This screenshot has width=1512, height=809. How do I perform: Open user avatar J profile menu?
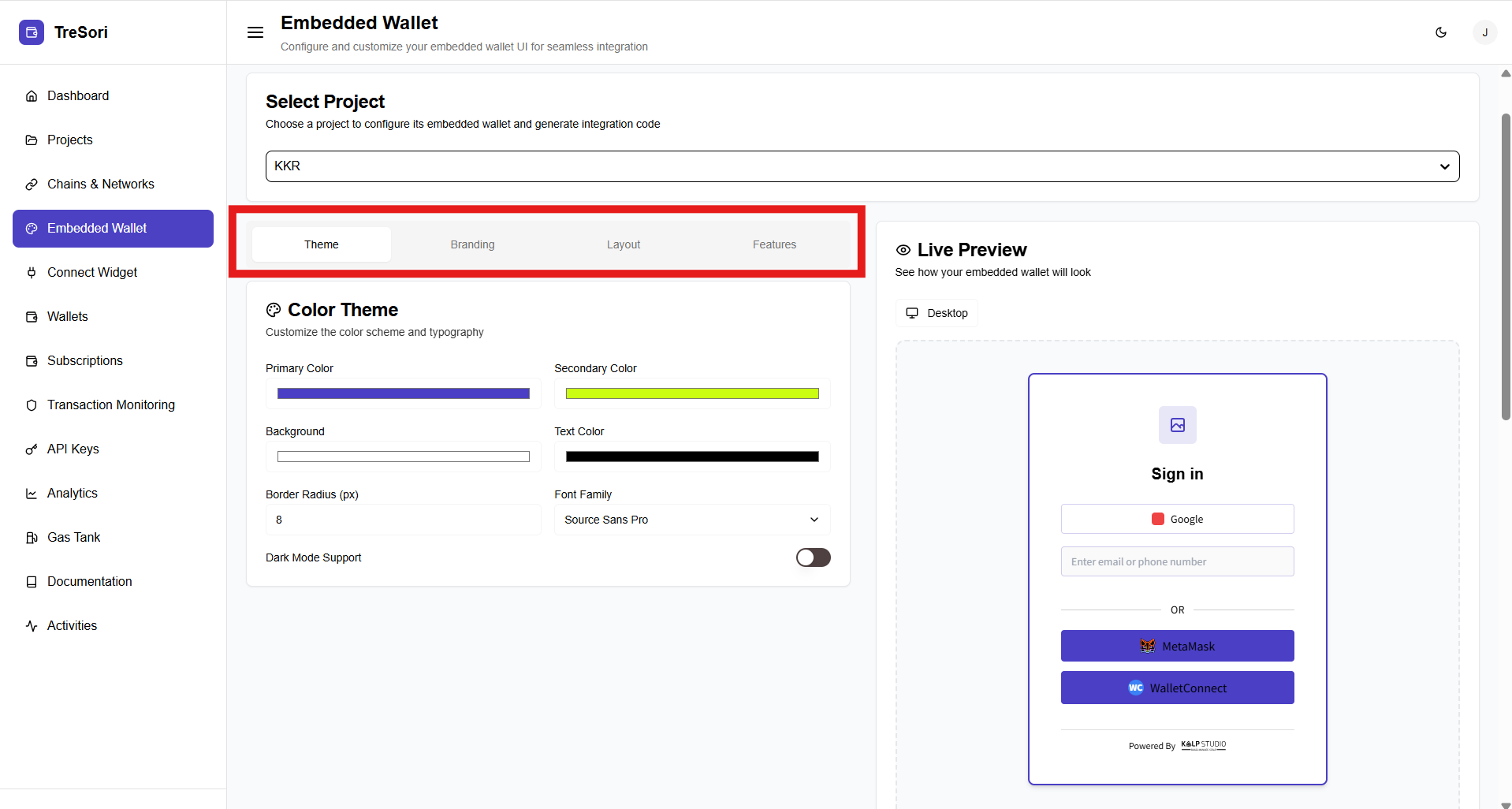tap(1484, 32)
